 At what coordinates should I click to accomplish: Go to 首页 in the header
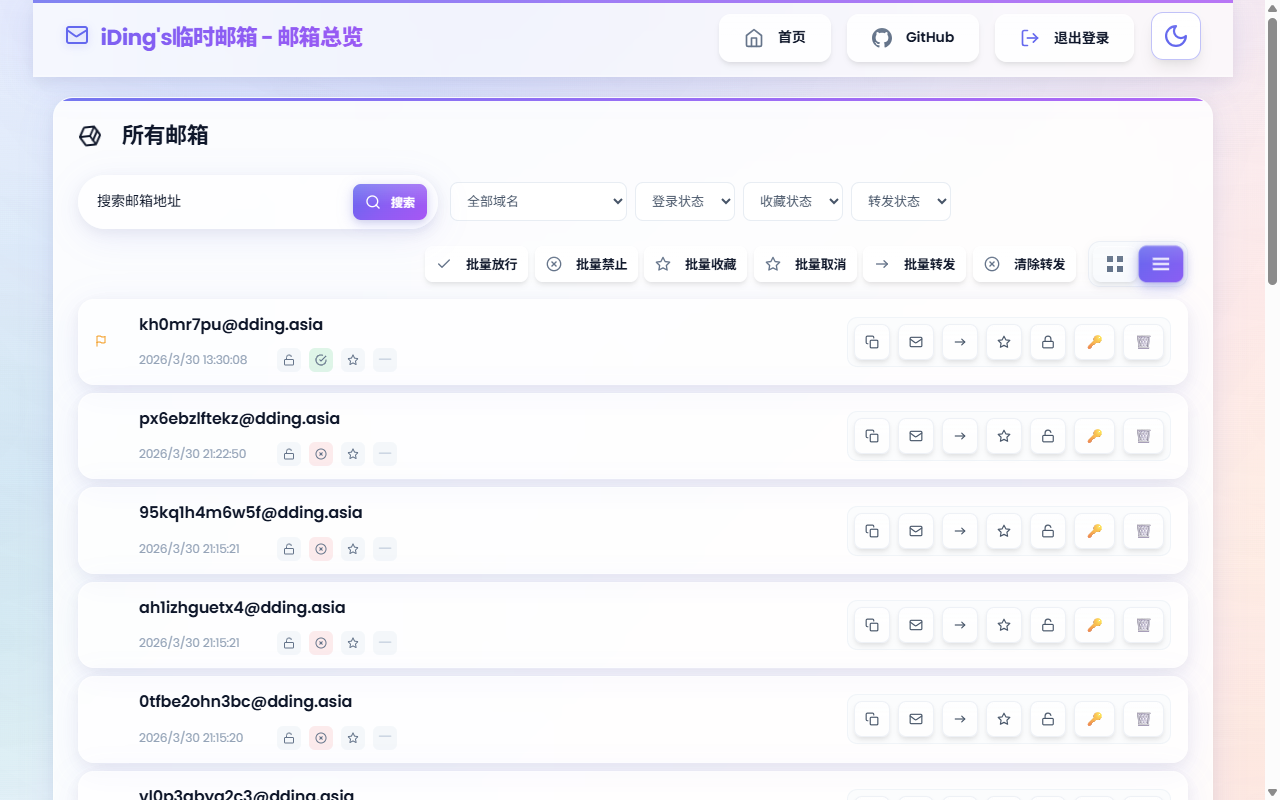(x=775, y=37)
